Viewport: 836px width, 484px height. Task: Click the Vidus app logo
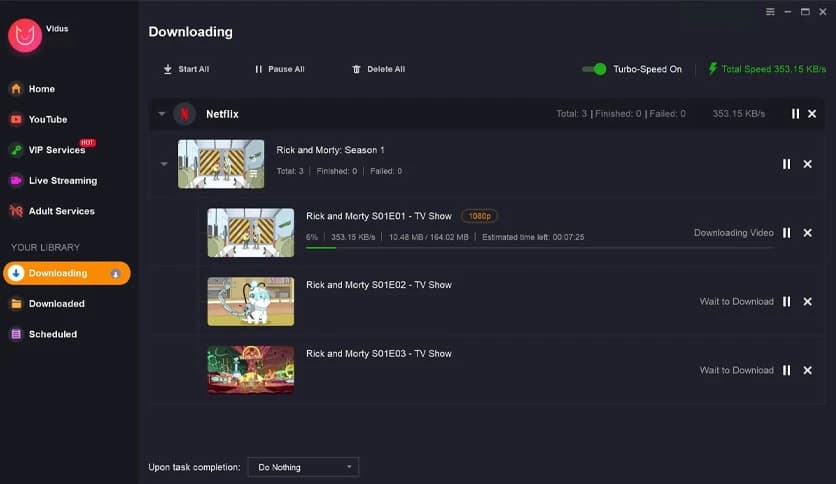click(25, 36)
